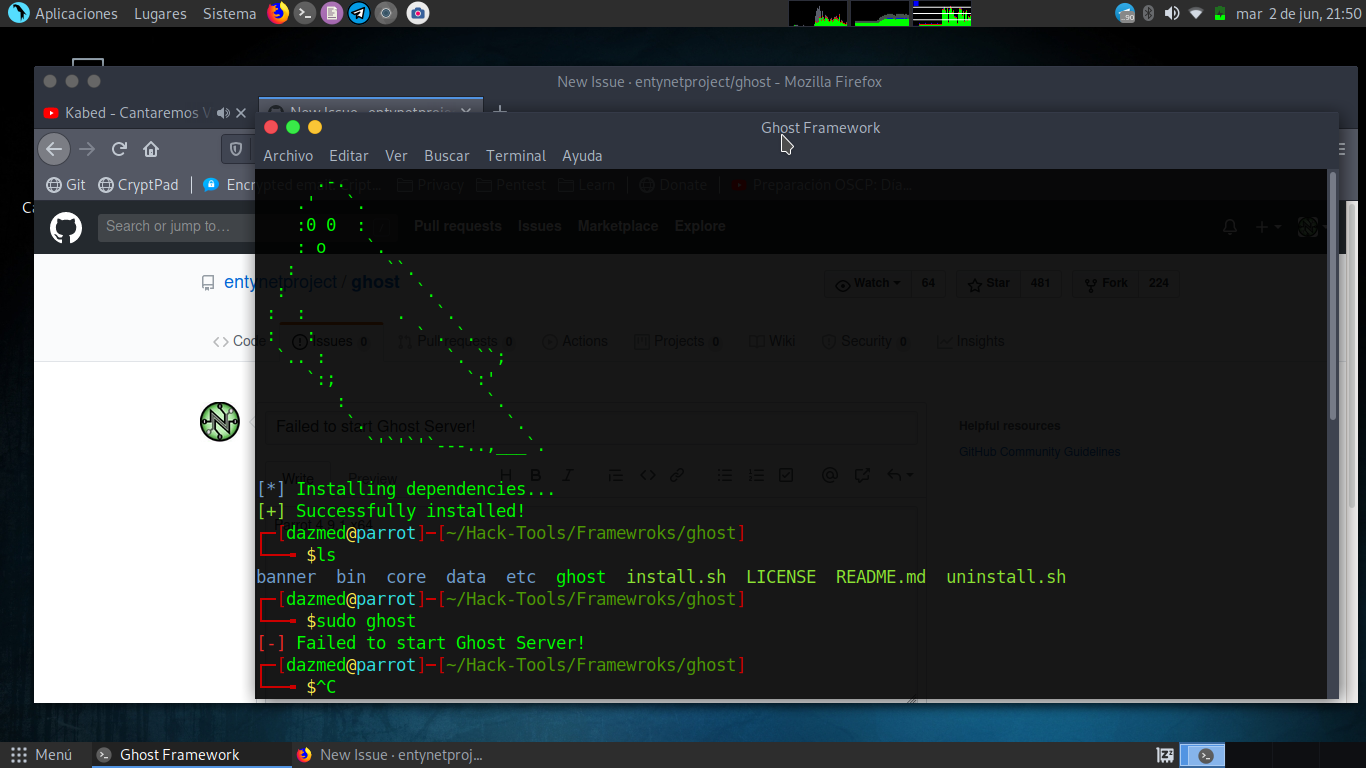Screen dimensions: 1366x768
Task: Add a heading with the H icon
Action: pos(506,474)
